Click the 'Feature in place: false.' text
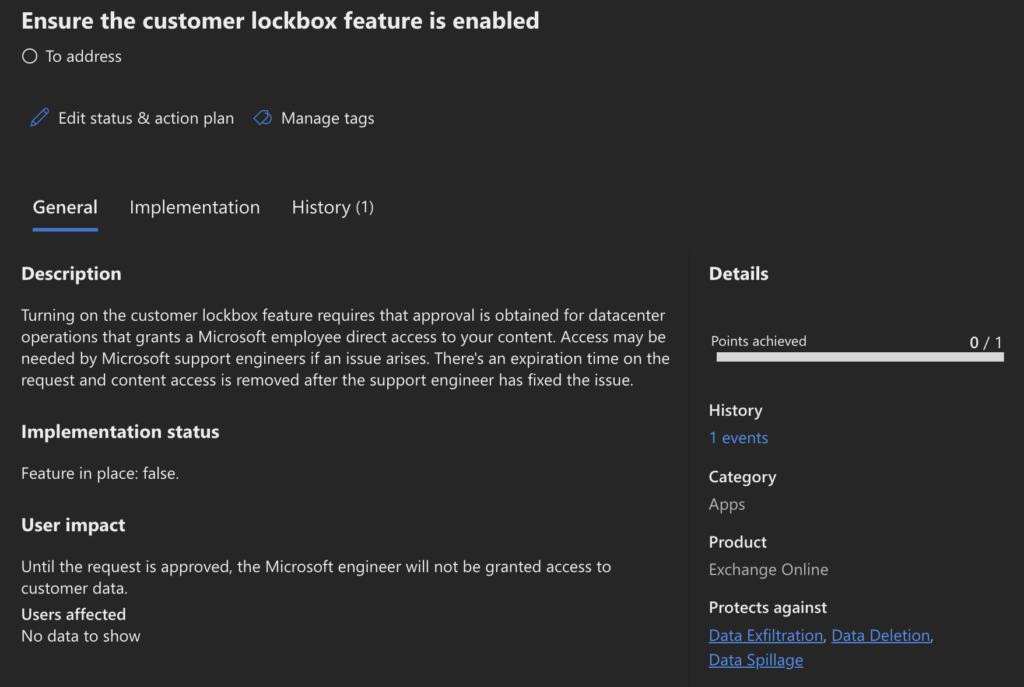Viewport: 1024px width, 687px height. [100, 473]
